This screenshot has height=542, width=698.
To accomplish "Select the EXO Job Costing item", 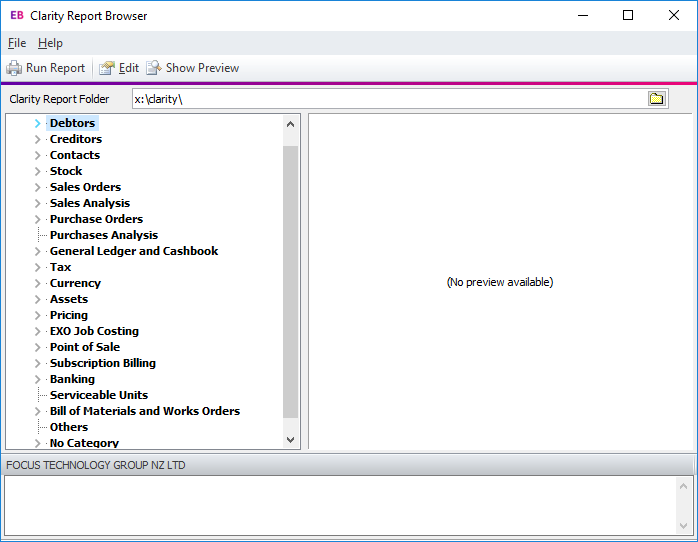I will (94, 331).
